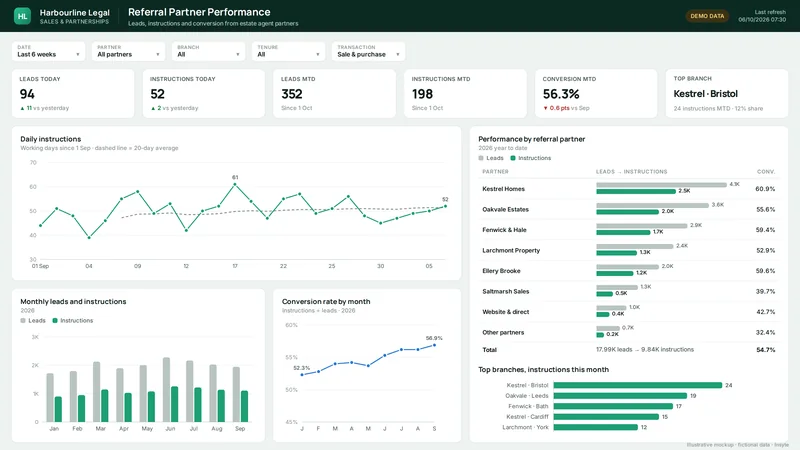Select the Fenwick & Hale partner row
800x450 pixels.
[x=629, y=230]
